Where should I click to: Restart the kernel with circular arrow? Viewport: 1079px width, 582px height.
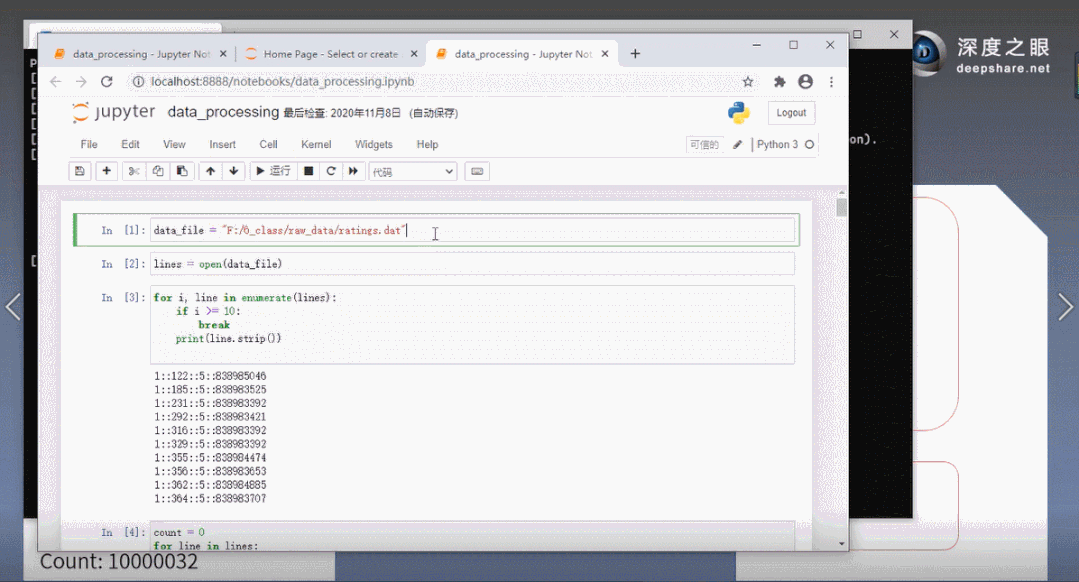pos(330,171)
